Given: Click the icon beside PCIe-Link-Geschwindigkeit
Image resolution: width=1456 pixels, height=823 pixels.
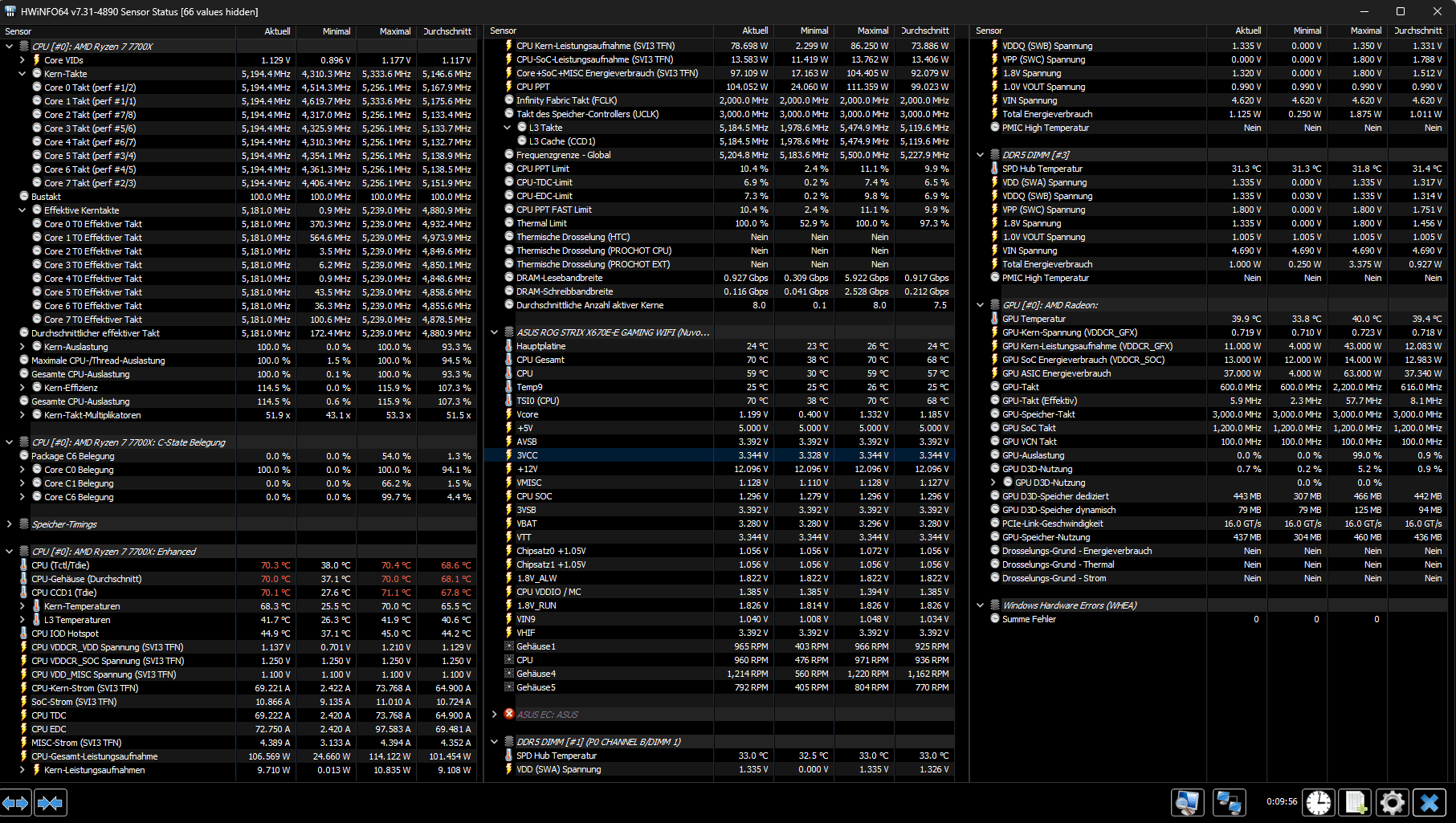Looking at the screenshot, I should pos(995,524).
